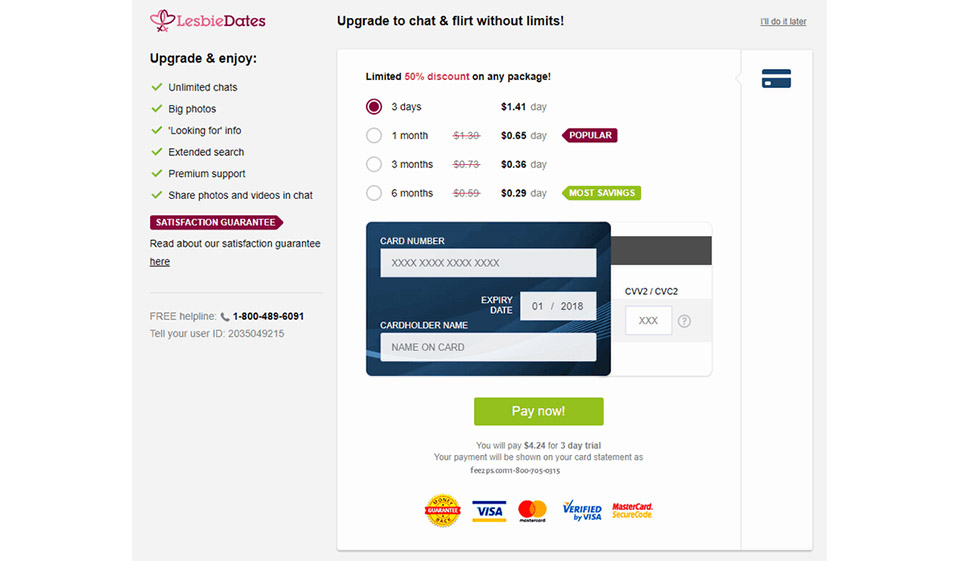Click the Satisfaction Guarantee badge
Image resolution: width=960 pixels, height=561 pixels.
(216, 222)
